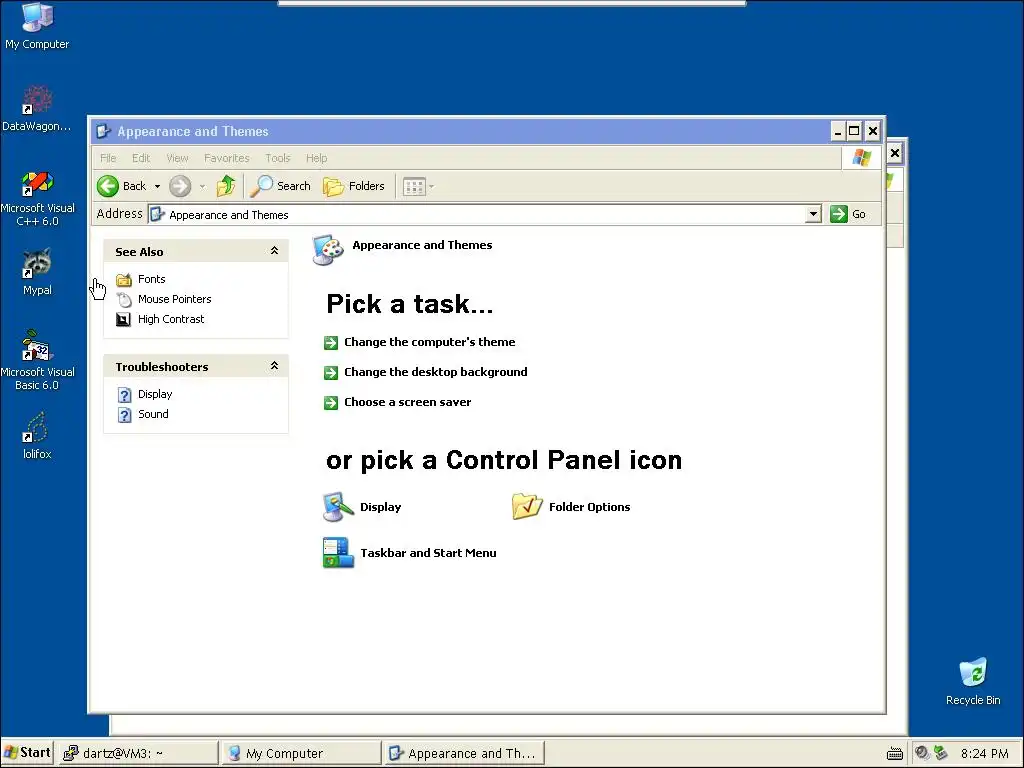Click the keyboard icon in the tray
This screenshot has height=768, width=1024.
click(x=895, y=754)
